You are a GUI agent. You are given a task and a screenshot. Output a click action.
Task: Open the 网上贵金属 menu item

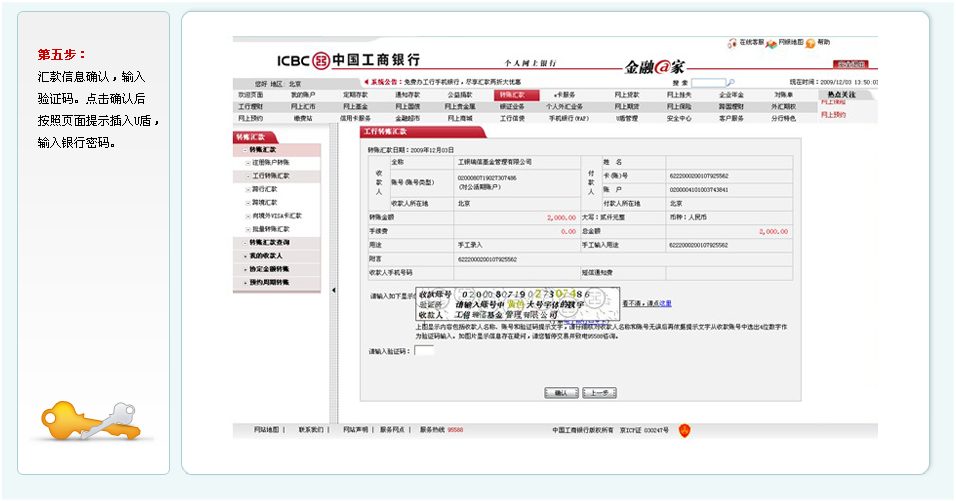(x=460, y=107)
